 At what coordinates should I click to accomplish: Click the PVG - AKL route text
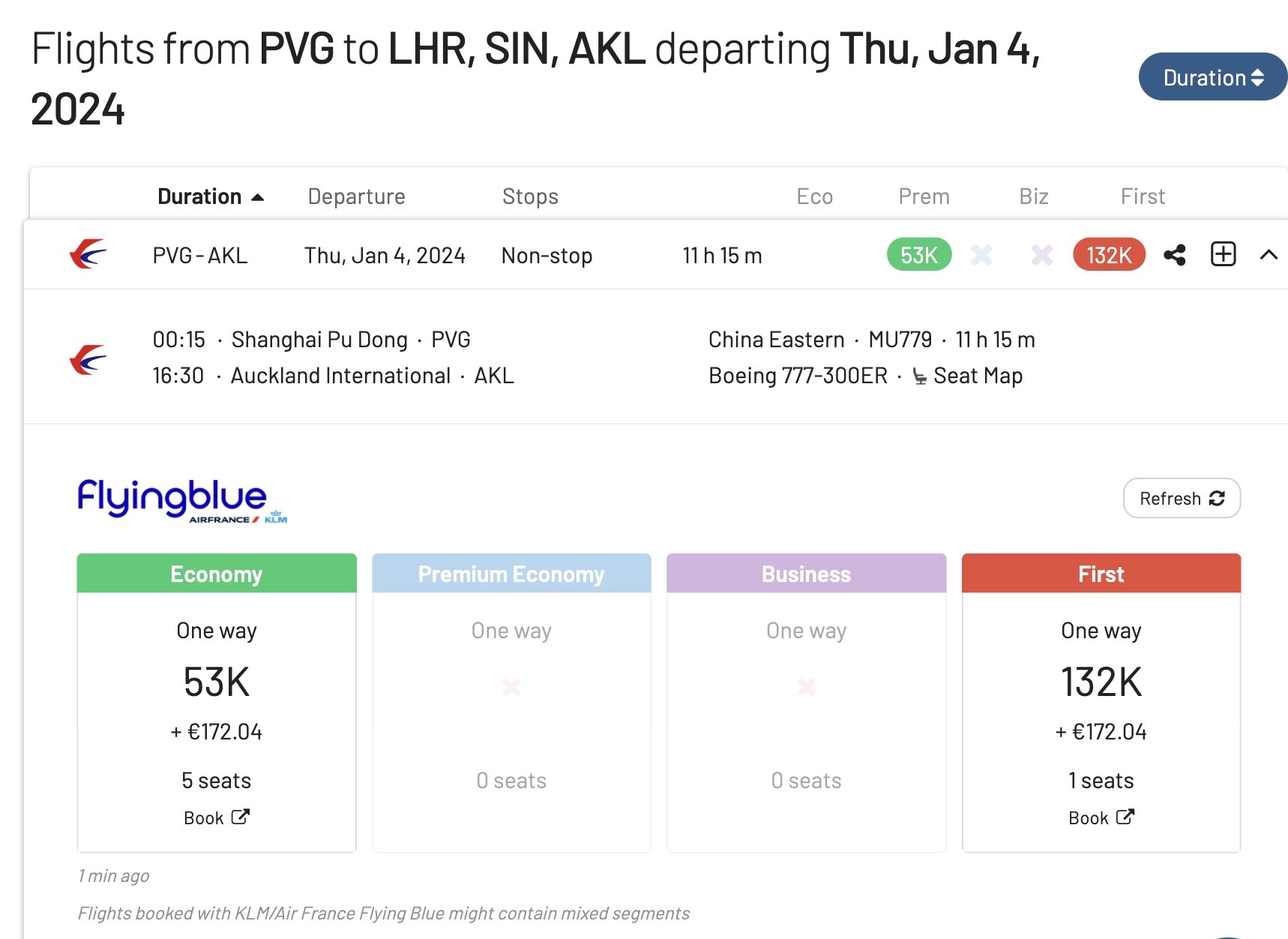[x=200, y=256]
